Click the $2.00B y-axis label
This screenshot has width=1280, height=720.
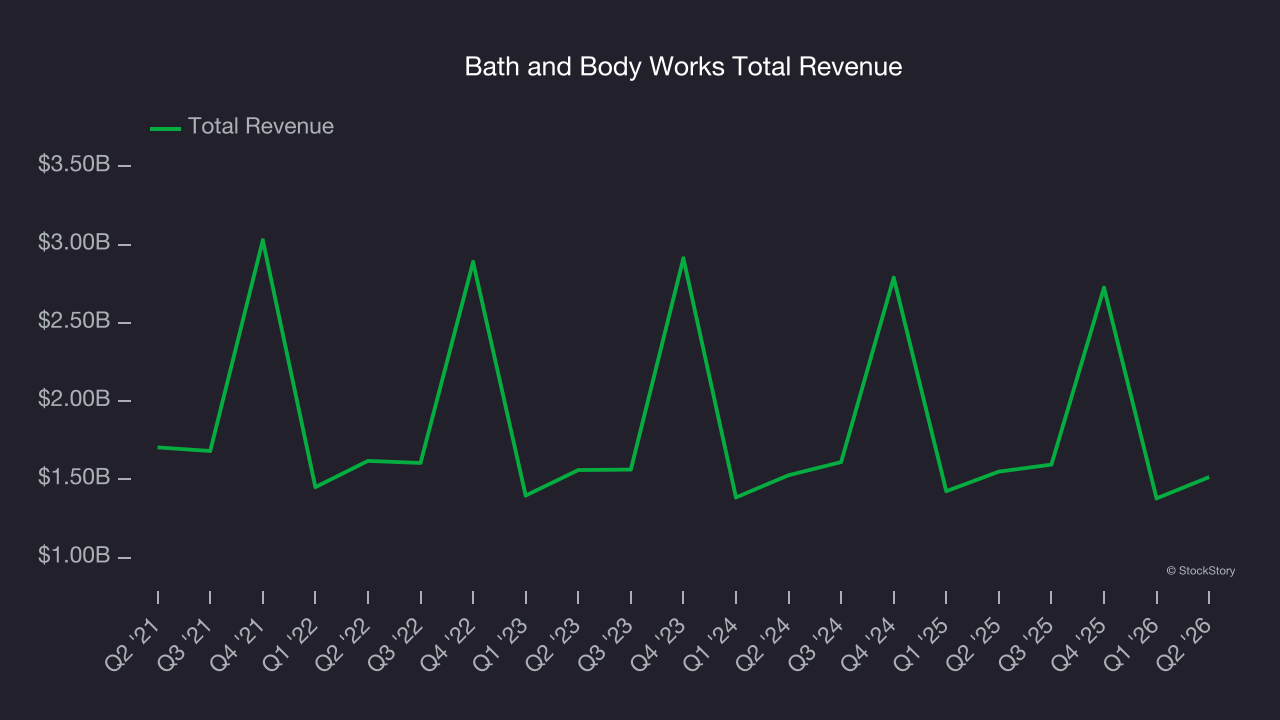tap(74, 400)
